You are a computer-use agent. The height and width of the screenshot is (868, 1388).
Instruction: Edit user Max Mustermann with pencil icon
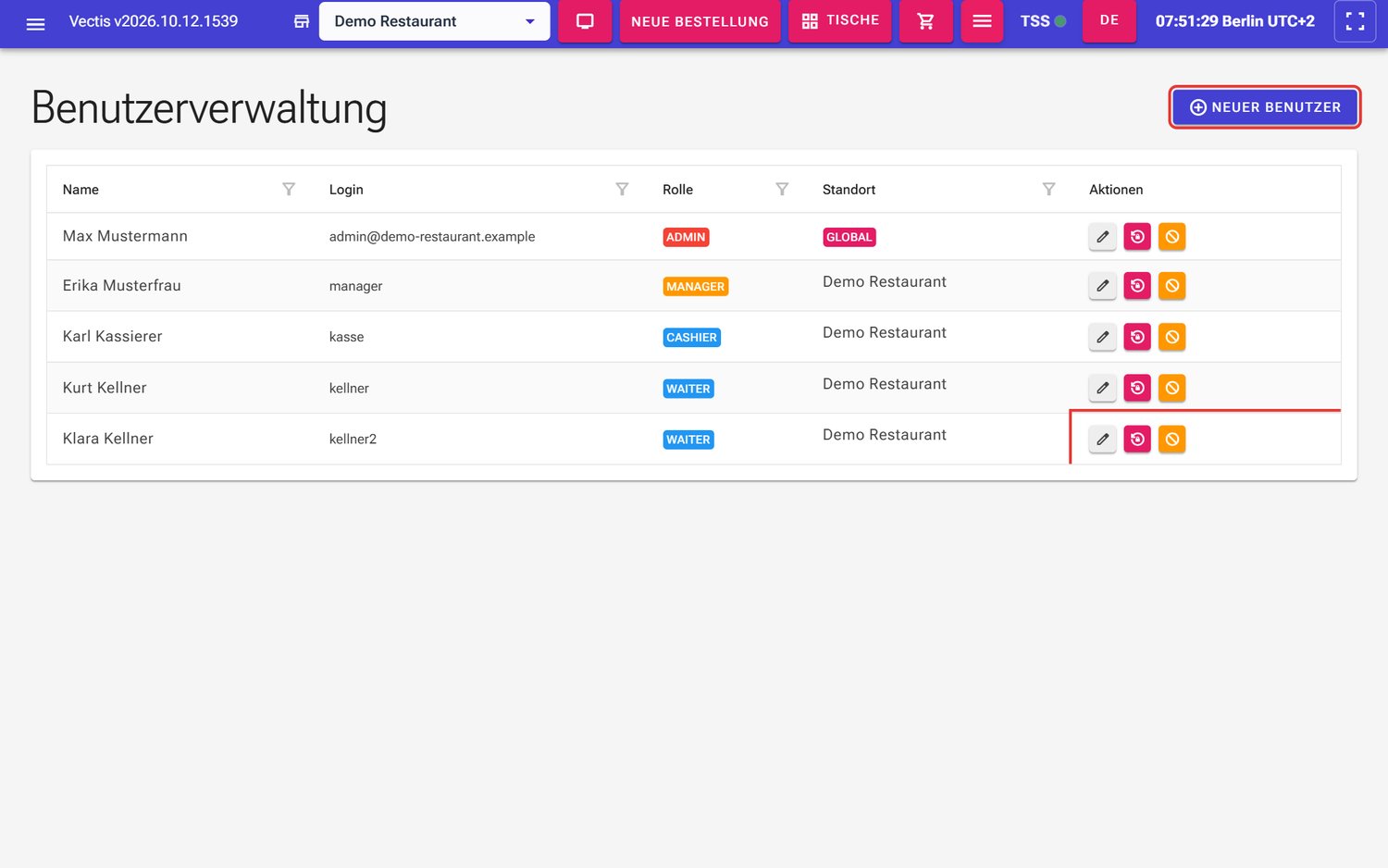click(1102, 237)
